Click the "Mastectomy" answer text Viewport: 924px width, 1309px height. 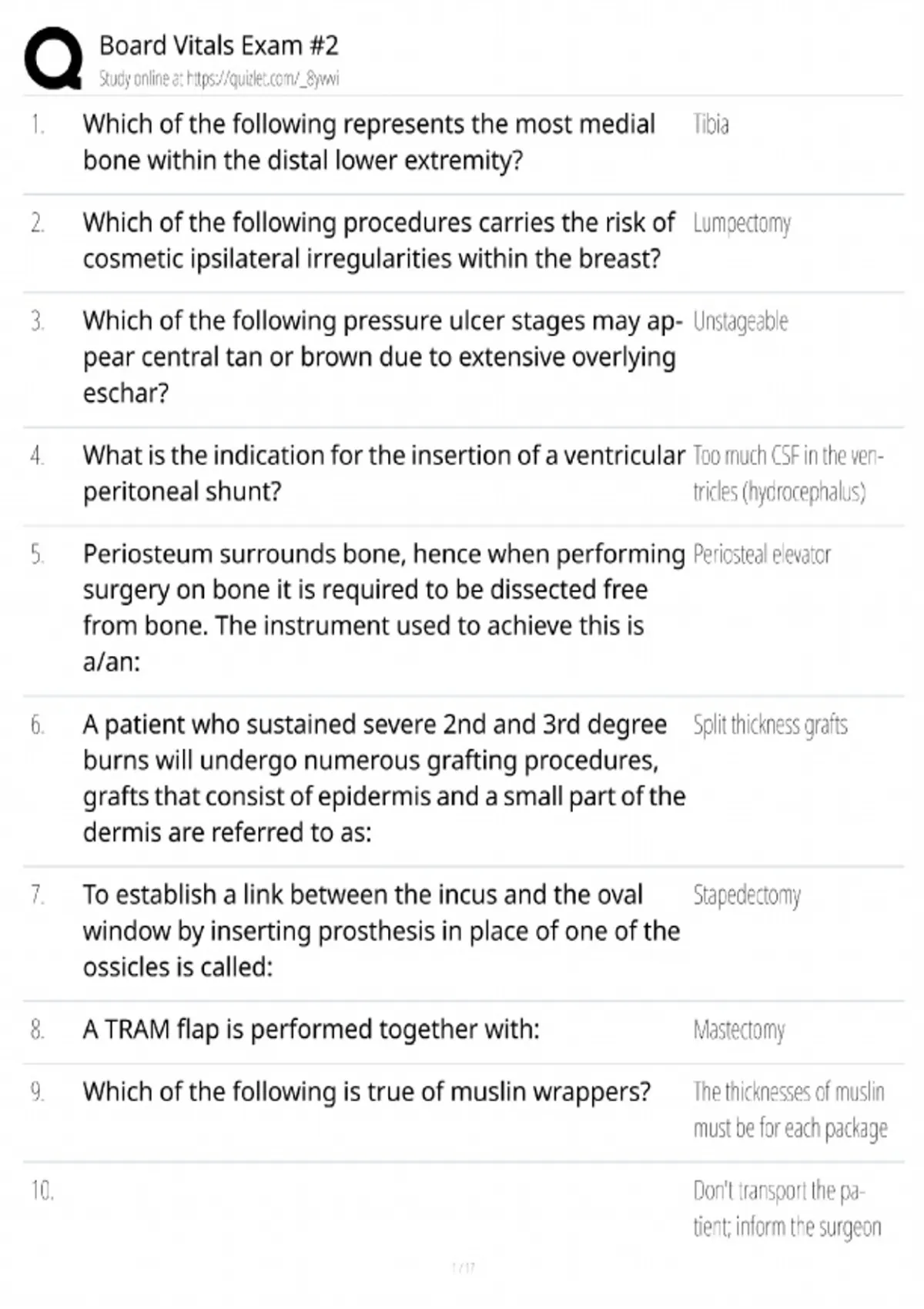click(739, 1029)
